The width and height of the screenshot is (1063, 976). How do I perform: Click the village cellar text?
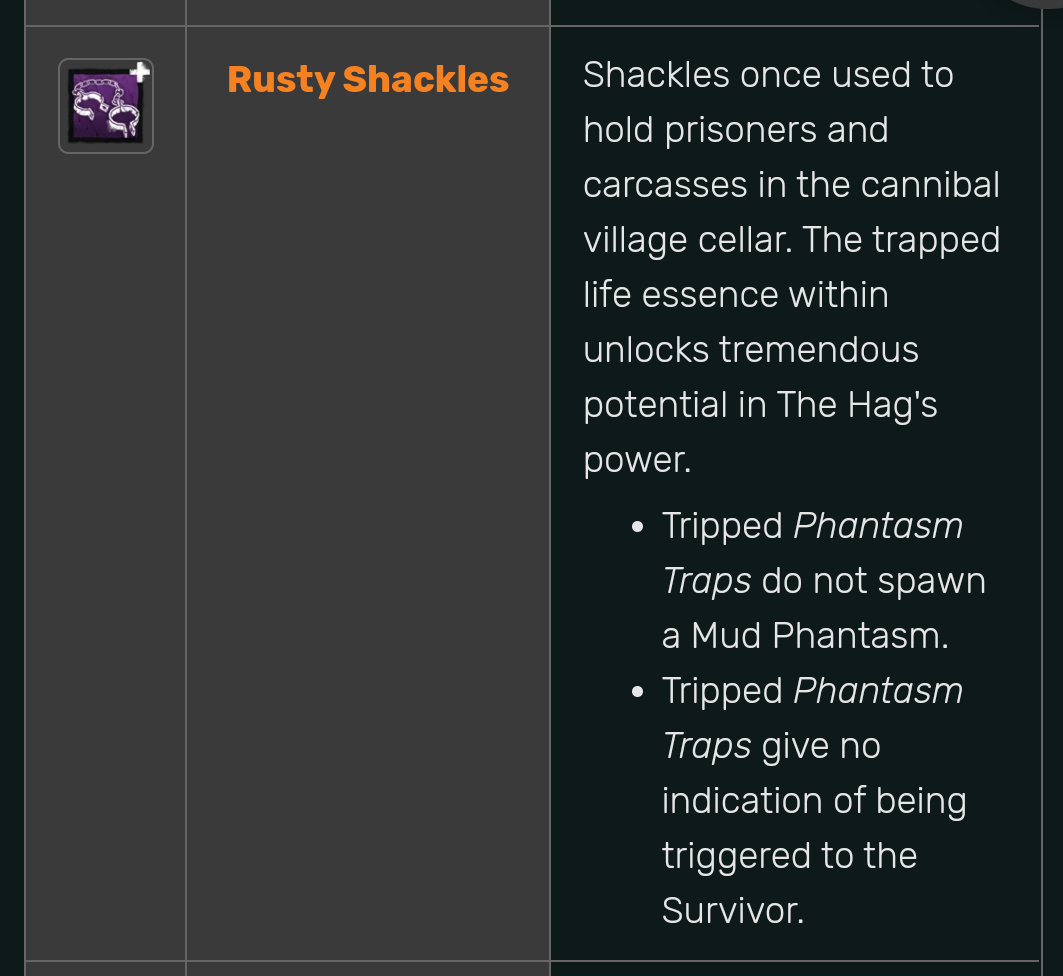click(x=687, y=240)
